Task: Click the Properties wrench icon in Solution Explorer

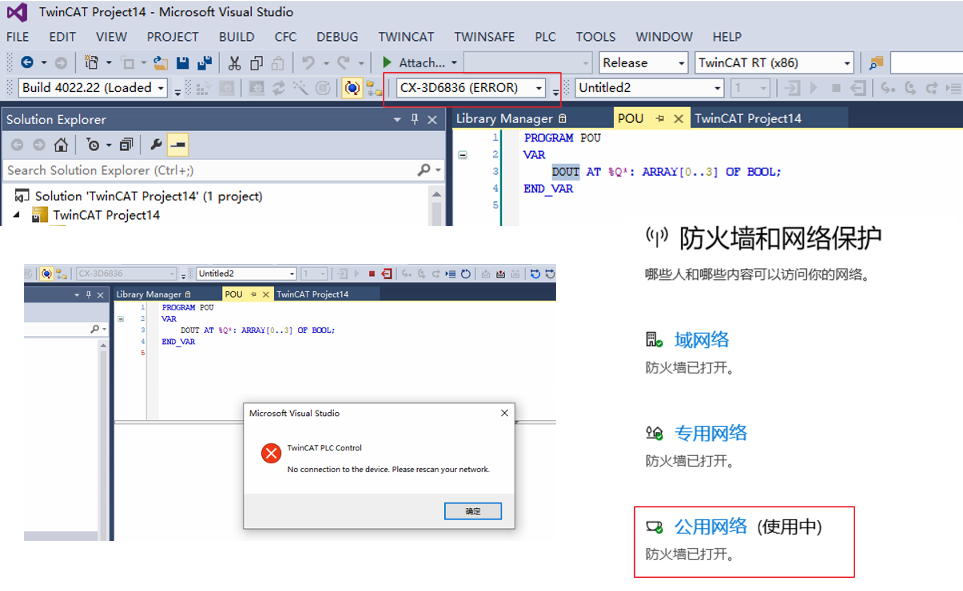Action: 156,145
